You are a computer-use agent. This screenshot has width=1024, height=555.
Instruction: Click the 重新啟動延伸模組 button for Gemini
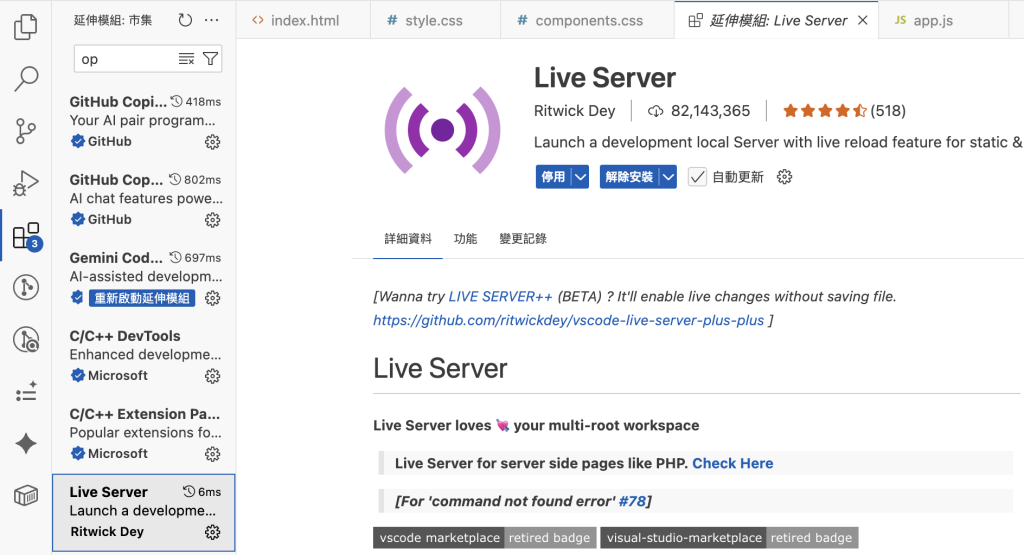142,298
